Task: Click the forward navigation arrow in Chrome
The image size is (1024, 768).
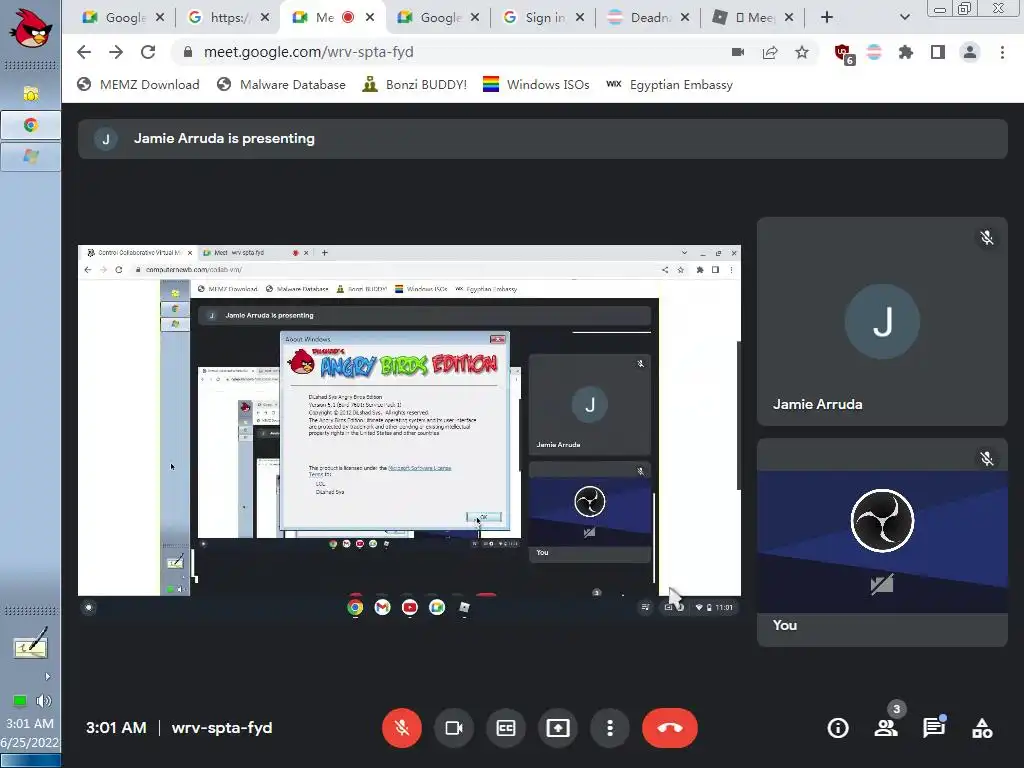Action: pos(116,52)
